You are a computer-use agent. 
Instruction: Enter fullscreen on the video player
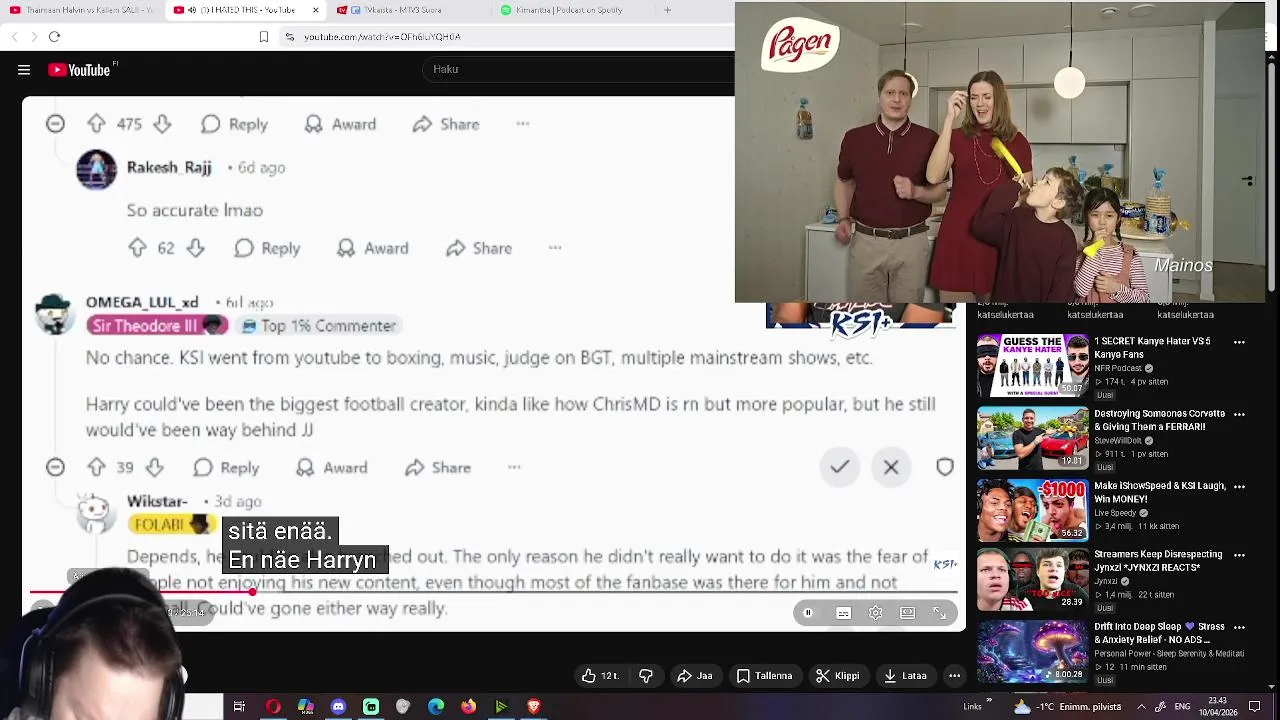940,613
